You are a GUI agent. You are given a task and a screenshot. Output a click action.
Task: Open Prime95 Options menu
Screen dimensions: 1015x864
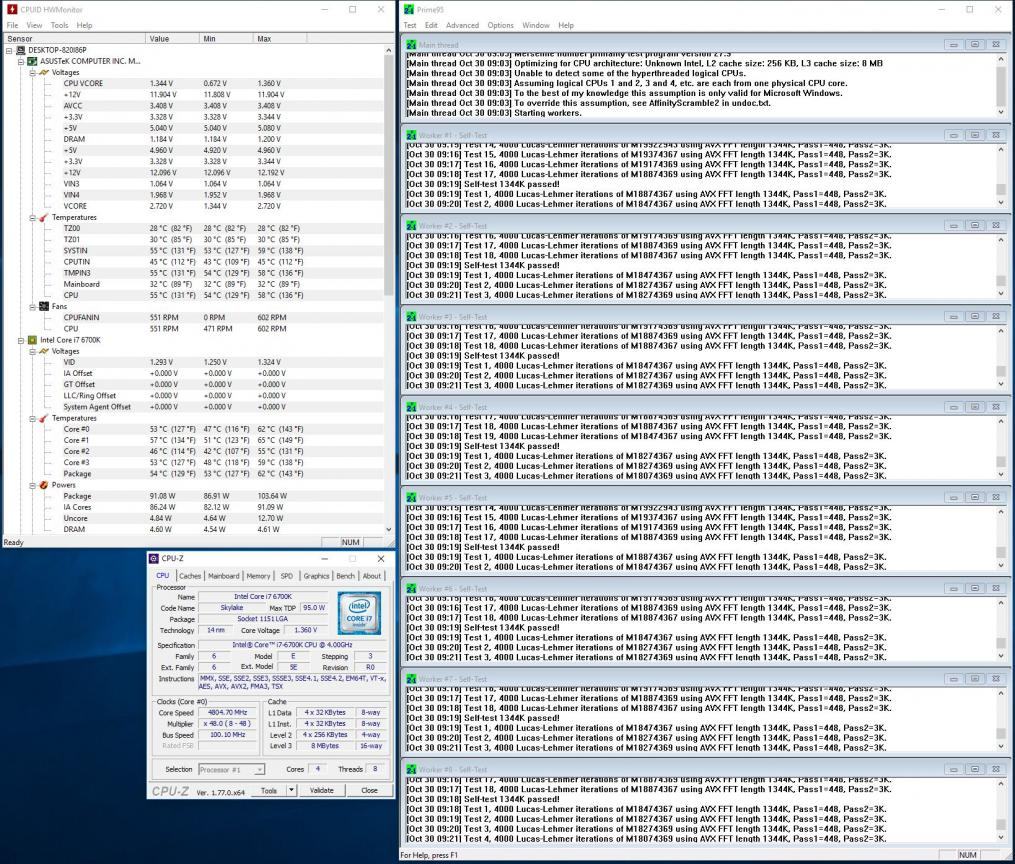tap(500, 25)
